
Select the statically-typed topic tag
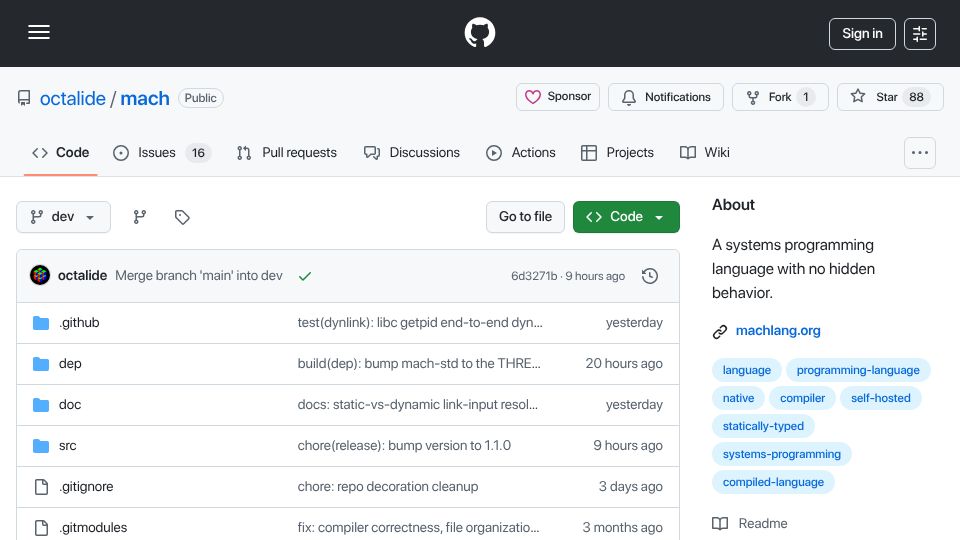(763, 426)
